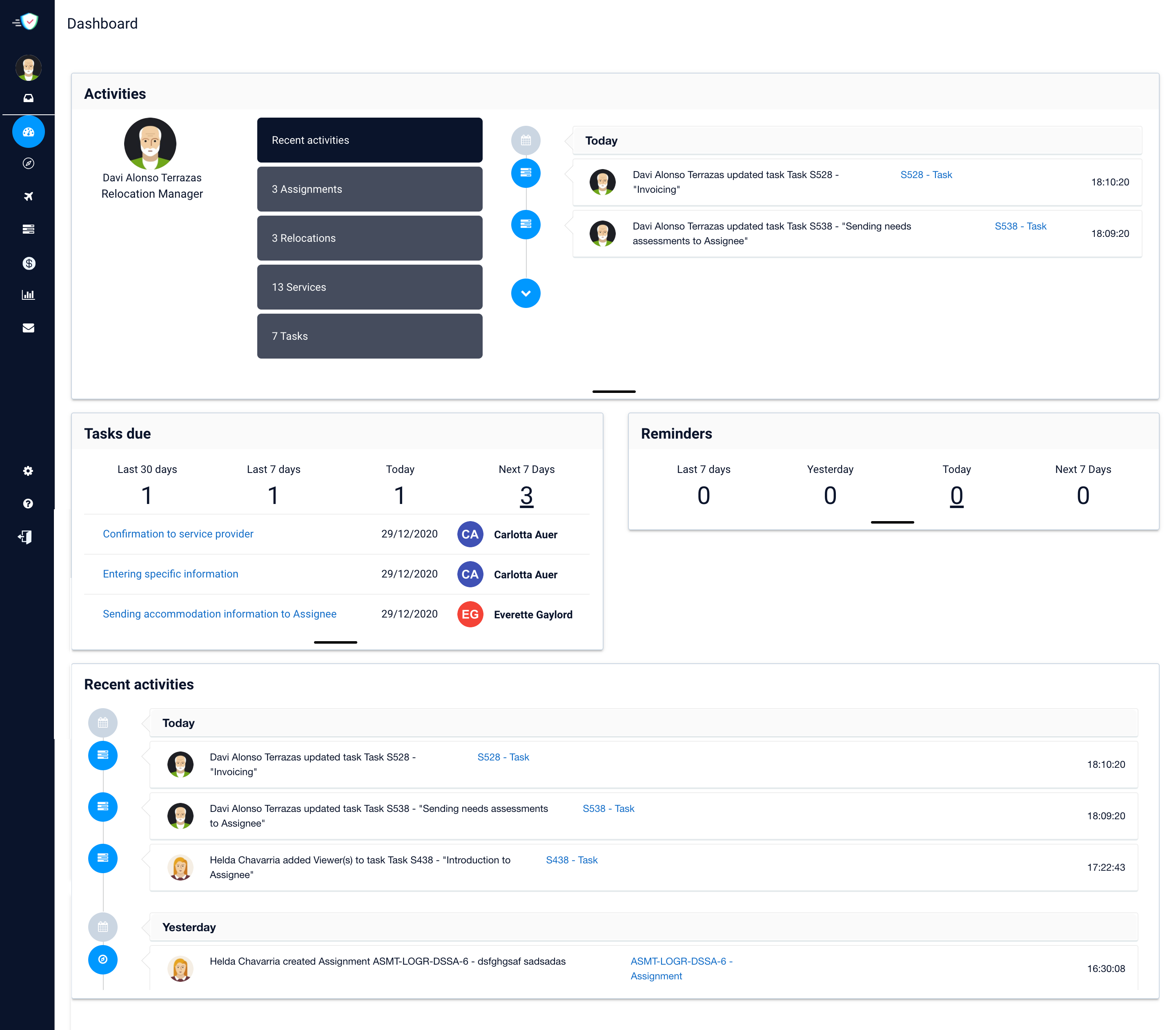The image size is (1176, 1030).
Task: Open the airplane relocations icon in sidebar
Action: [x=28, y=196]
